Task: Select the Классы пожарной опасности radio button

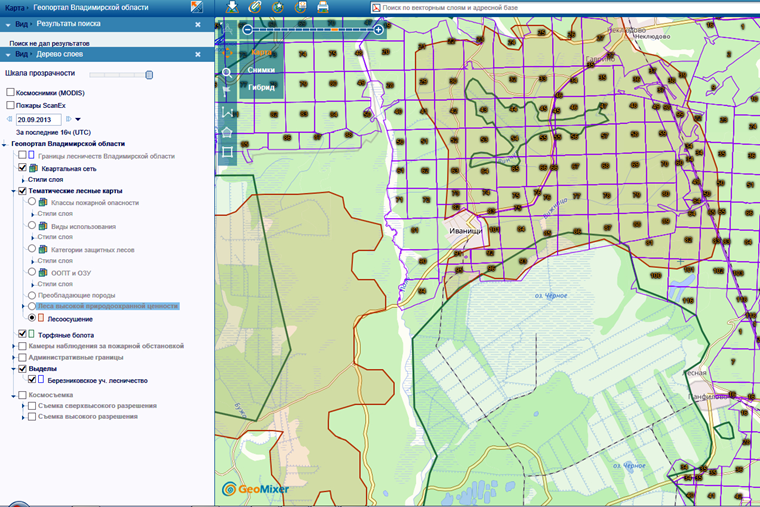Action: click(x=32, y=203)
